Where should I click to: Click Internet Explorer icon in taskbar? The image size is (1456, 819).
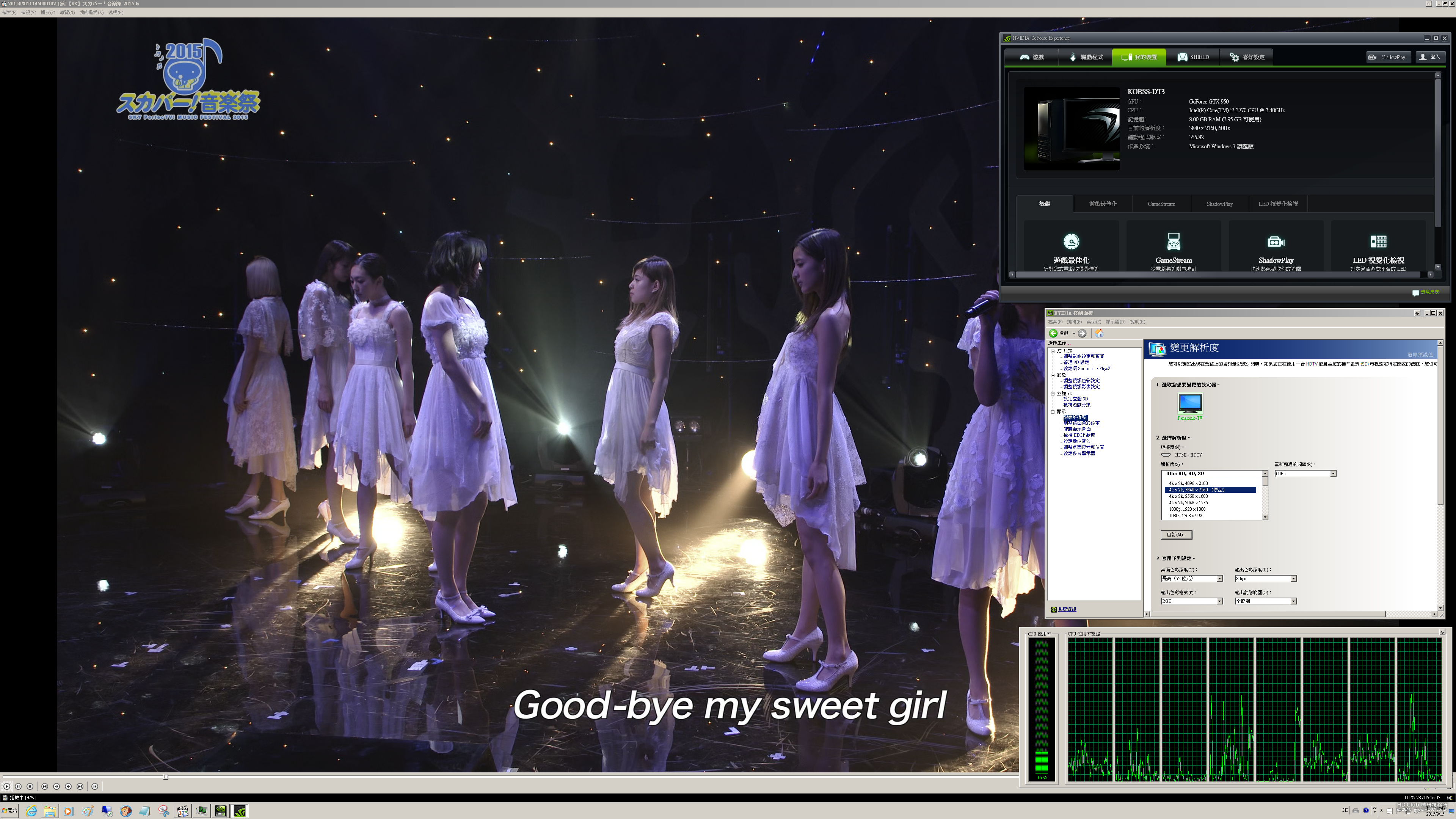click(31, 811)
